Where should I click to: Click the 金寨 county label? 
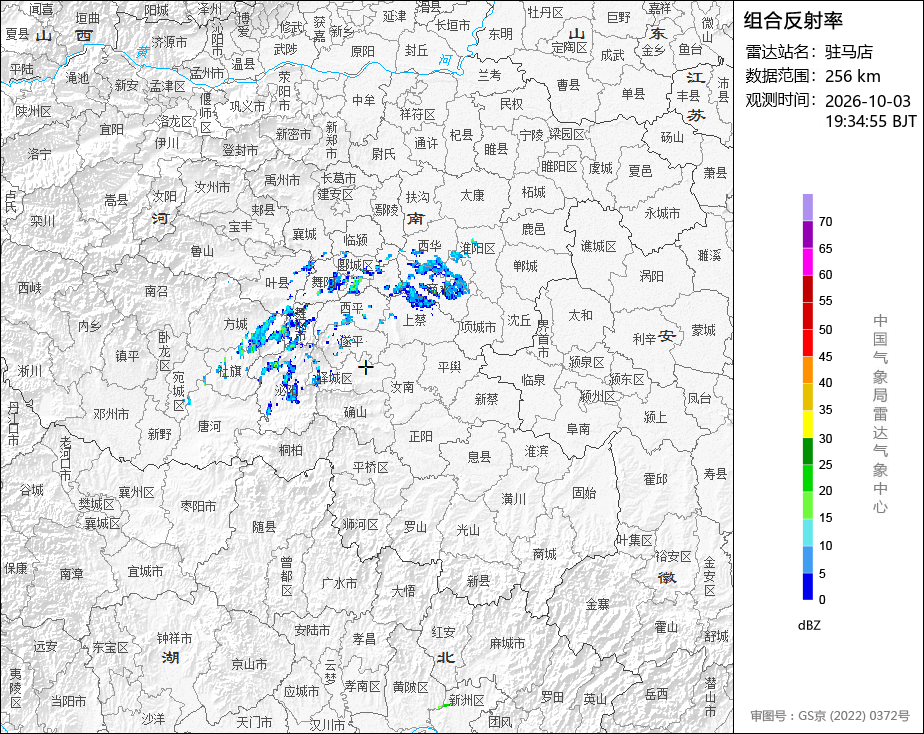point(598,604)
